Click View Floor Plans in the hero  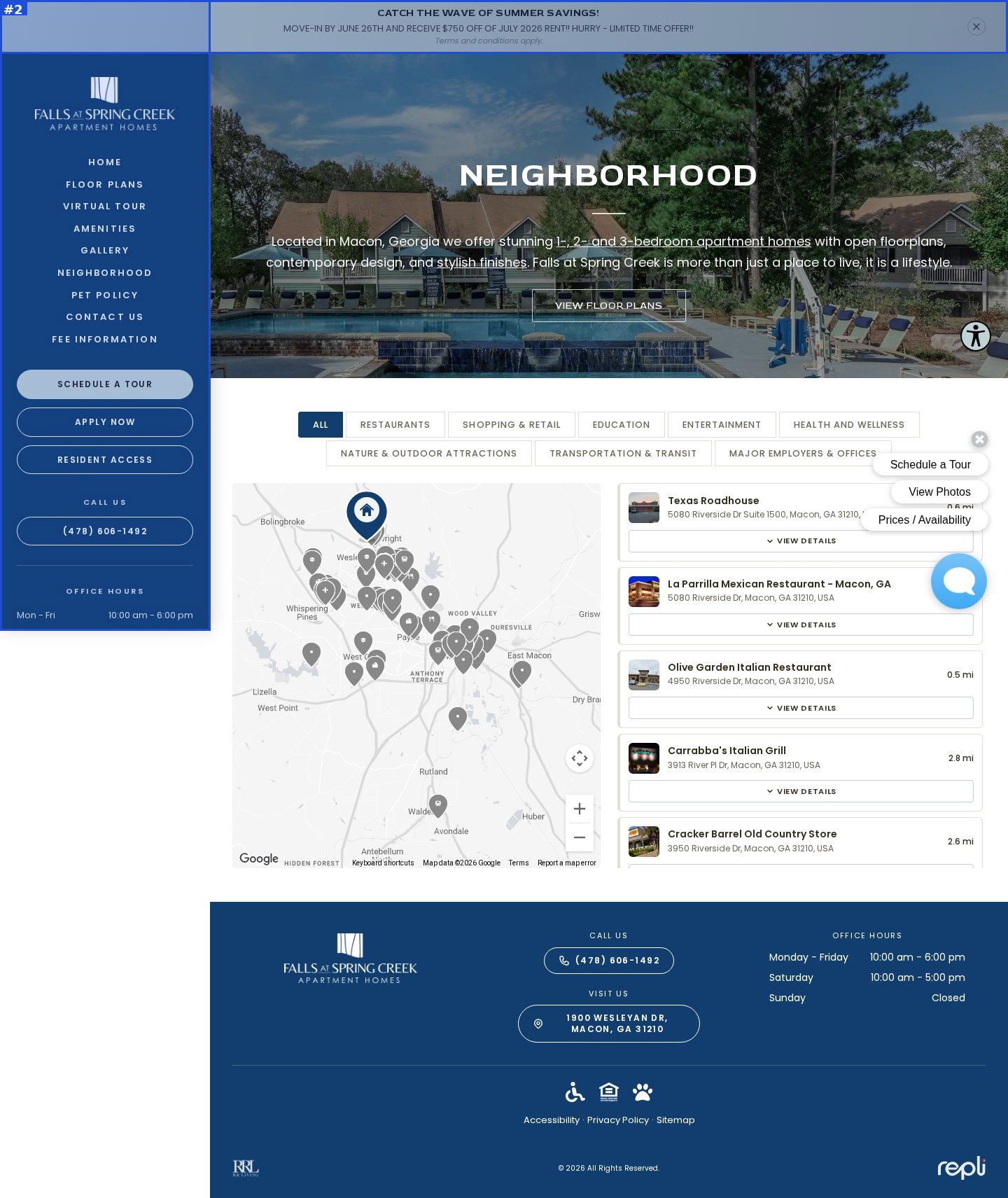(609, 306)
